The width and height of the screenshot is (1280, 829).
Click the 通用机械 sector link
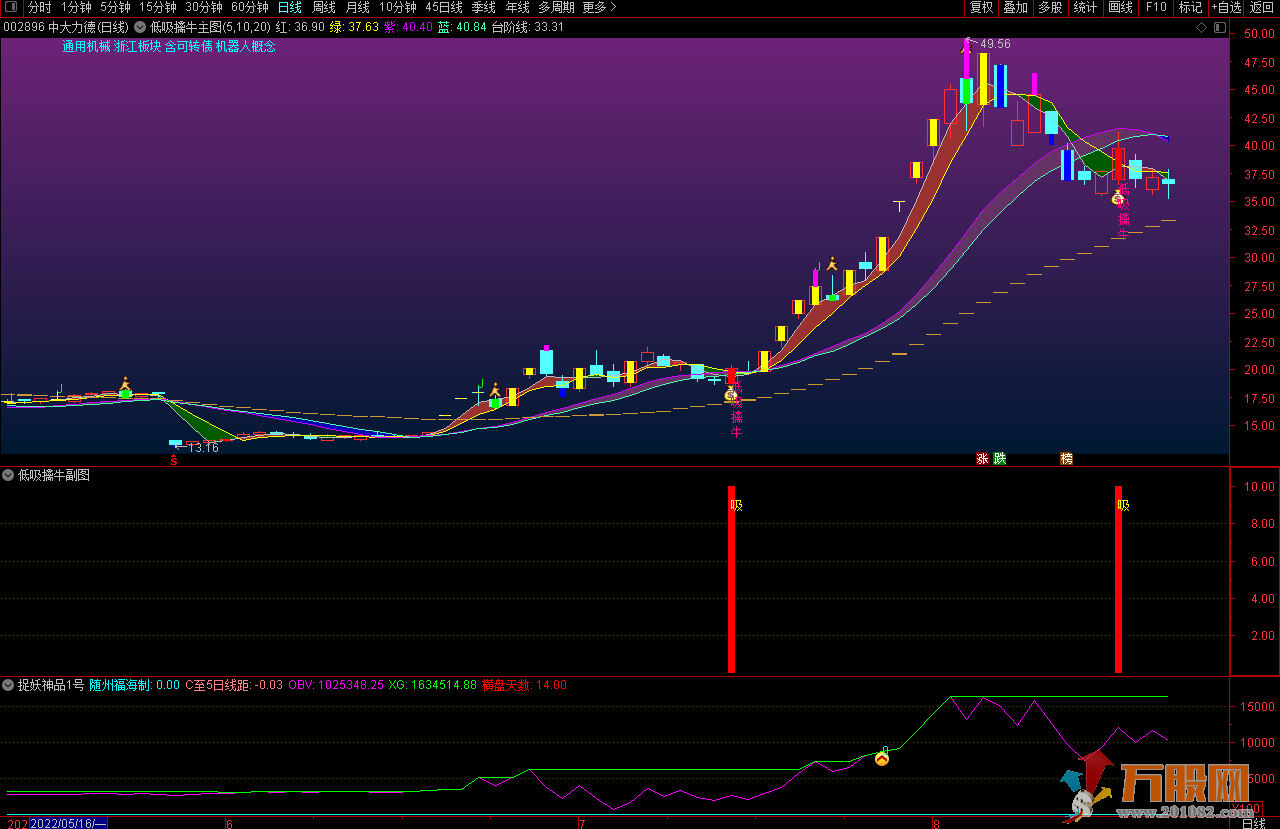86,46
